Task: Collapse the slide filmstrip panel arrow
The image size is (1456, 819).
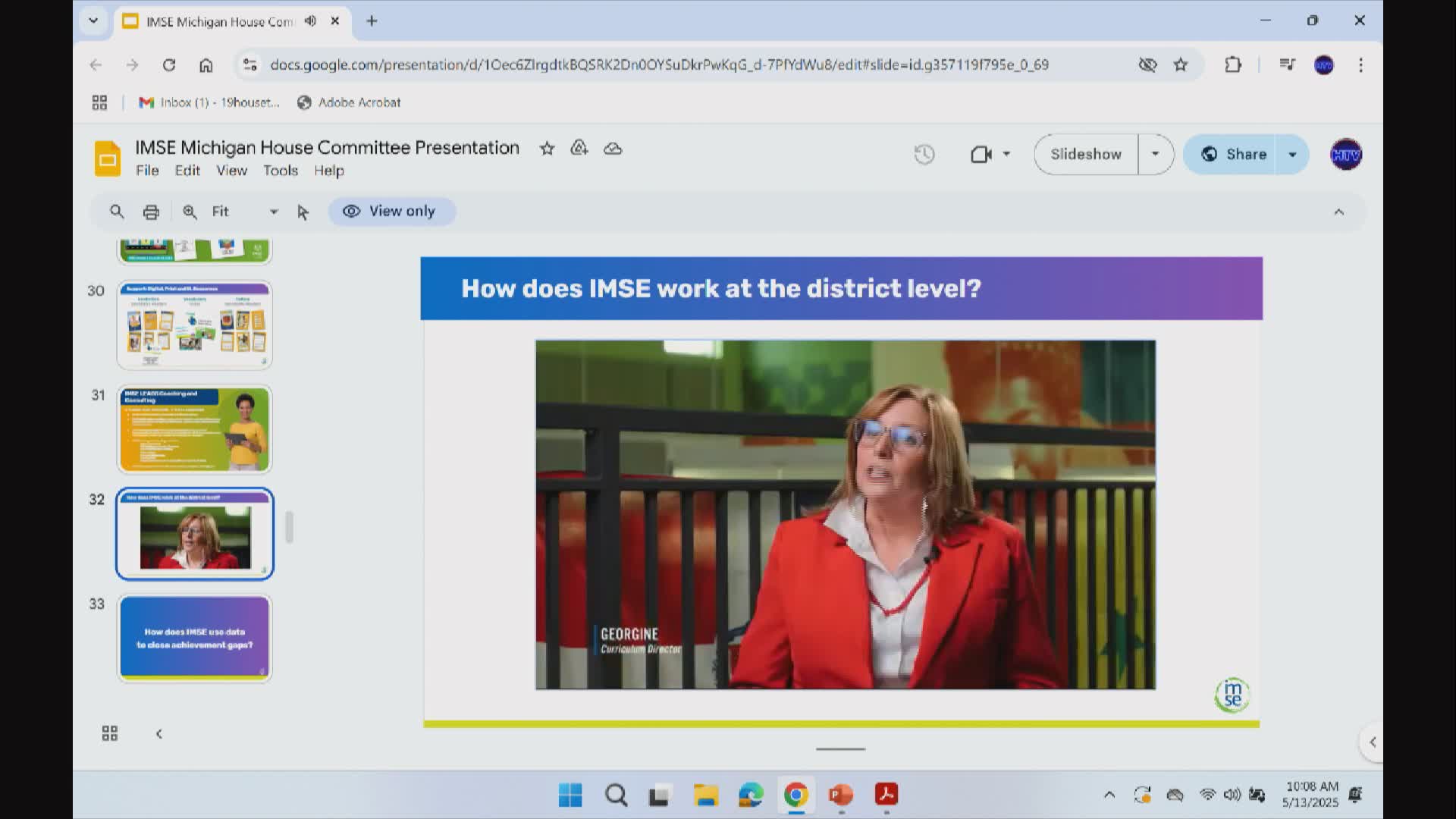Action: tap(158, 733)
